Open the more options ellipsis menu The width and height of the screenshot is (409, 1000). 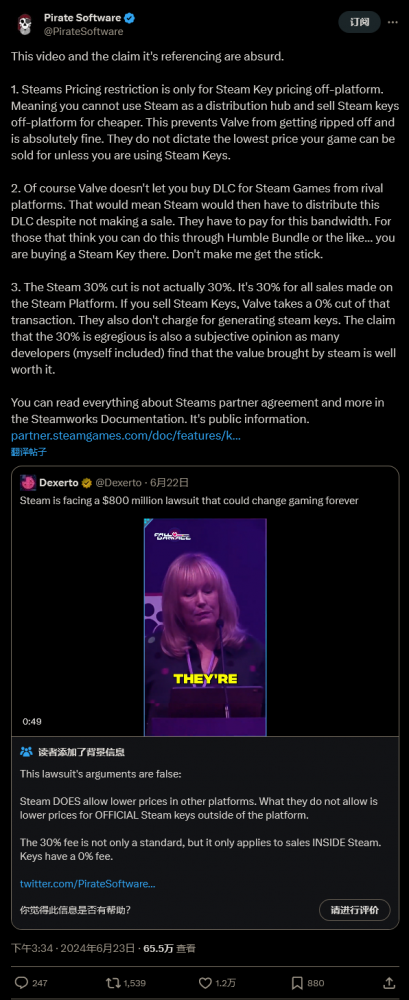coord(391,22)
